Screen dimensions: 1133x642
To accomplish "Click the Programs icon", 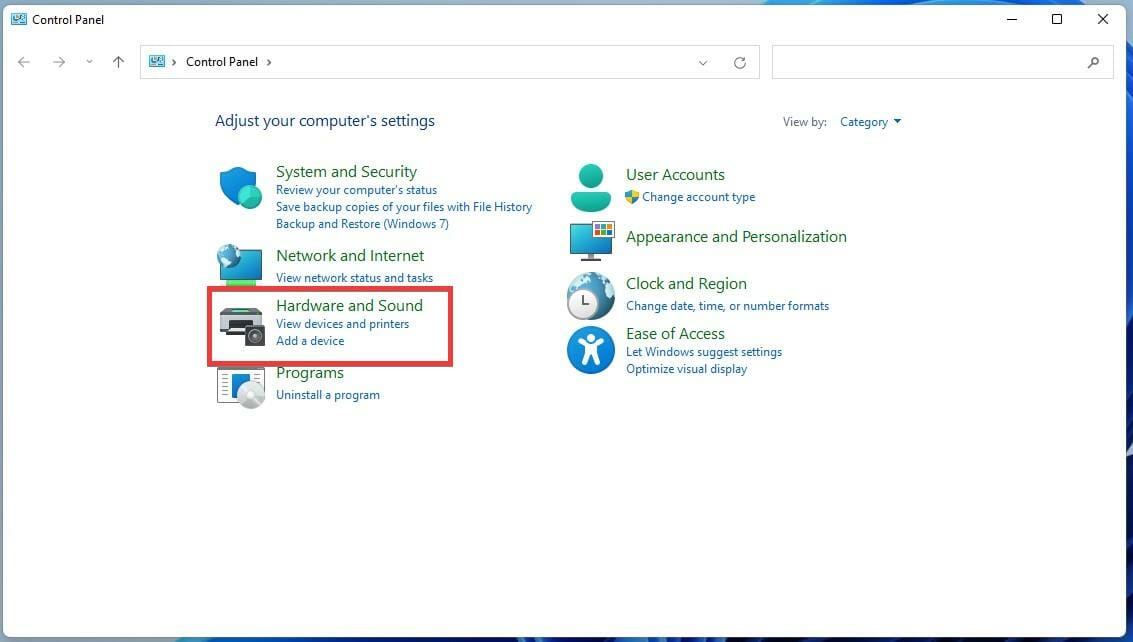I will pos(240,387).
